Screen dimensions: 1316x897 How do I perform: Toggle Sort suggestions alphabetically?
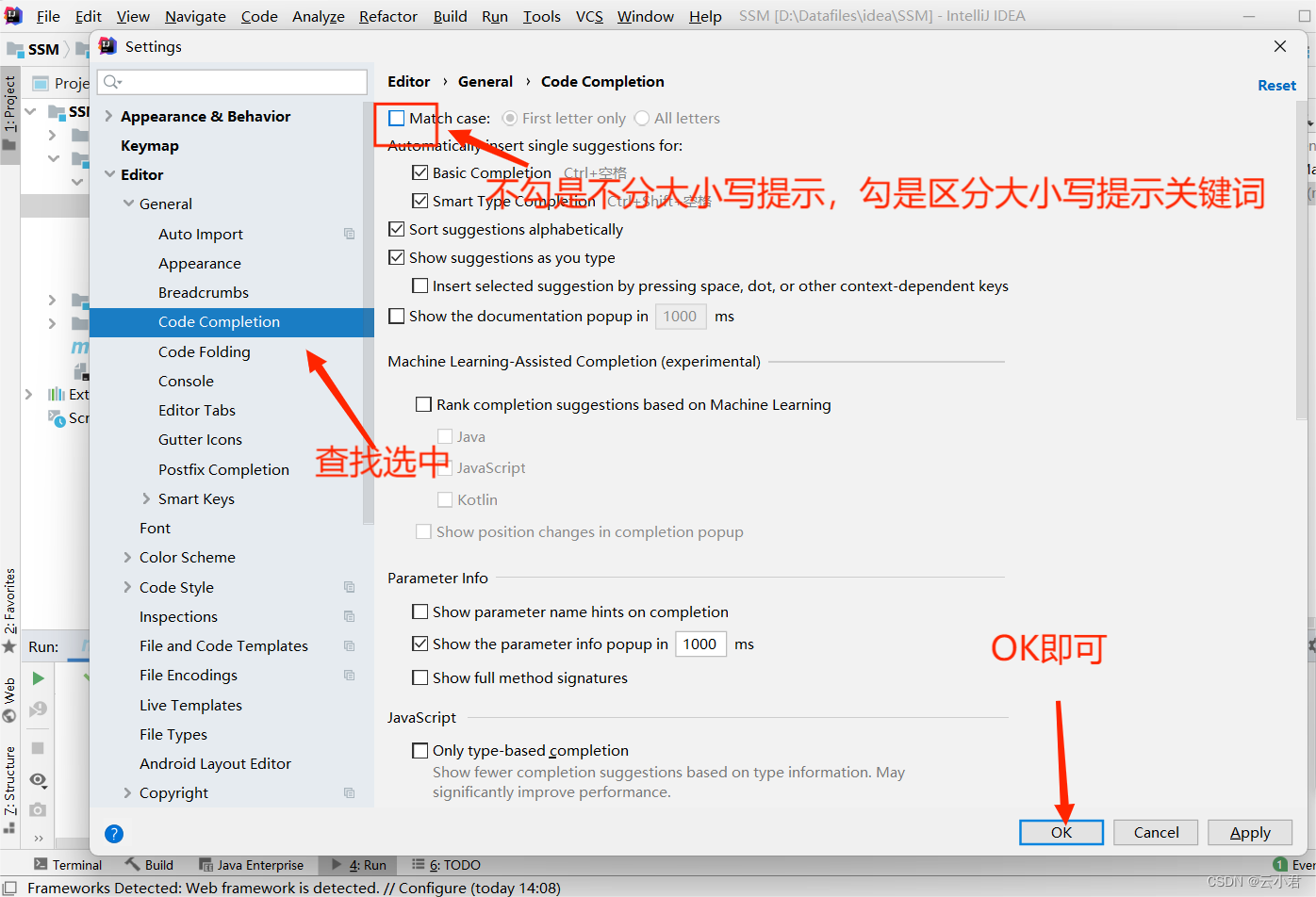(397, 229)
